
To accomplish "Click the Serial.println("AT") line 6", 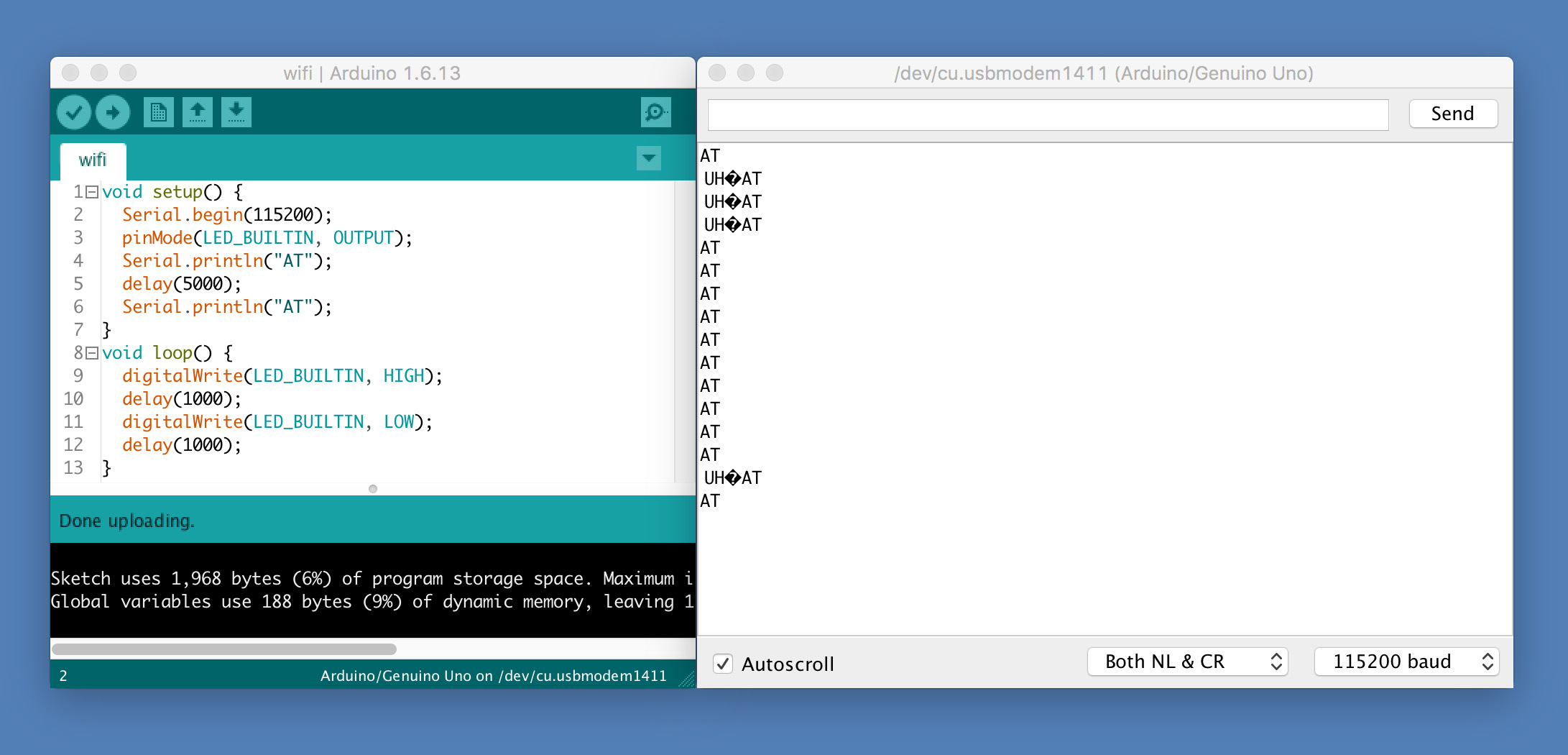I will point(226,307).
